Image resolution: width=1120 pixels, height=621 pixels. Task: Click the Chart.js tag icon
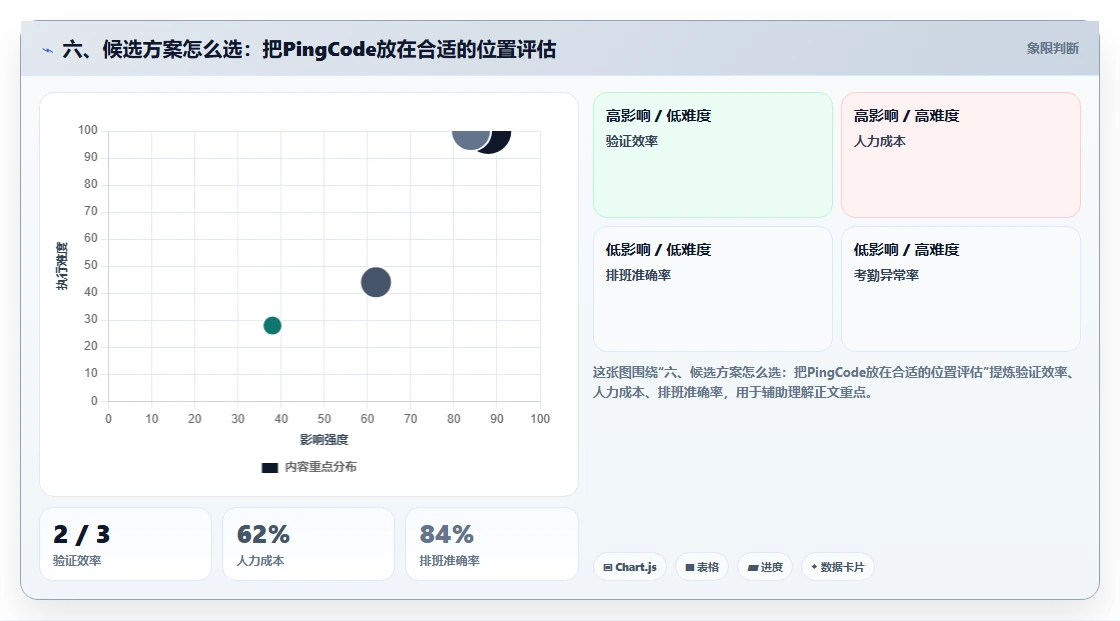pyautogui.click(x=608, y=567)
